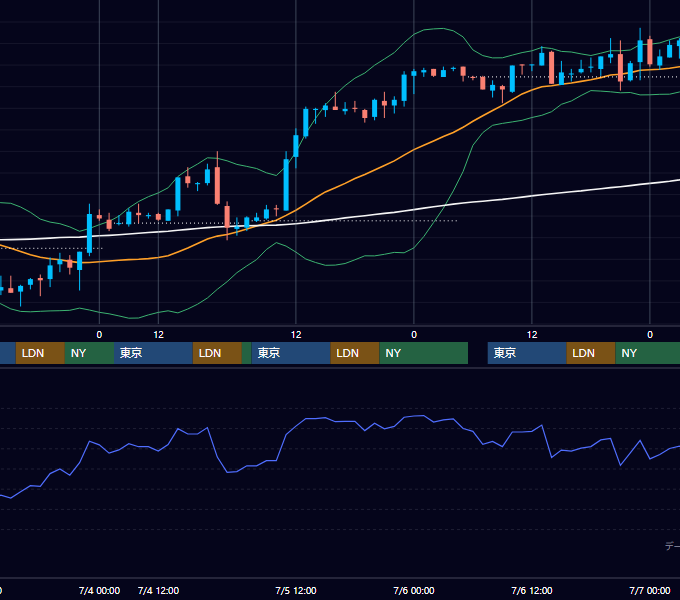Click the LDN session block starting 7/6 12:00
The height and width of the screenshot is (600, 680).
pyautogui.click(x=591, y=353)
